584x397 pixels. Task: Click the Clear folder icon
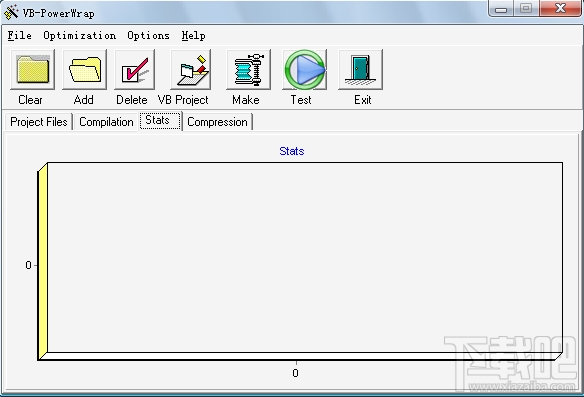tap(32, 69)
